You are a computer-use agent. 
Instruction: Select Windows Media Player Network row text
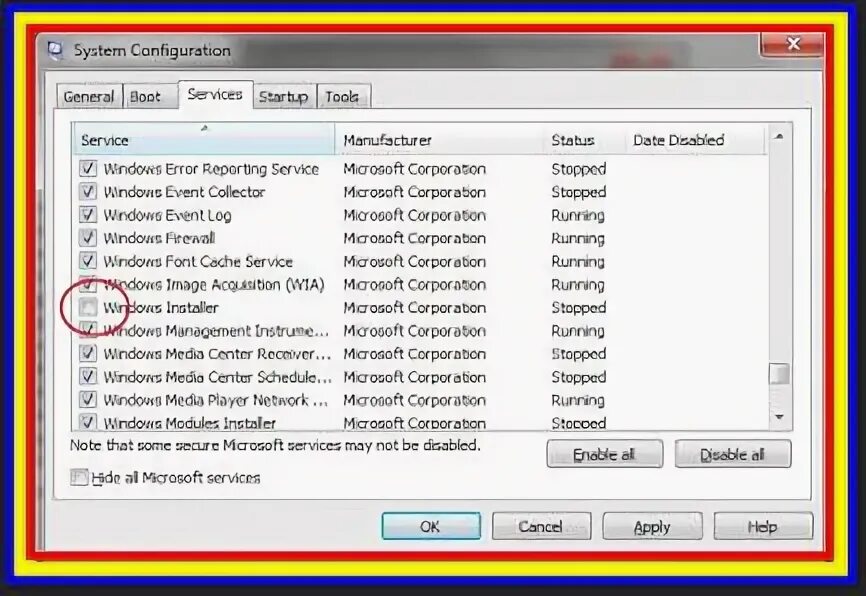click(x=216, y=400)
